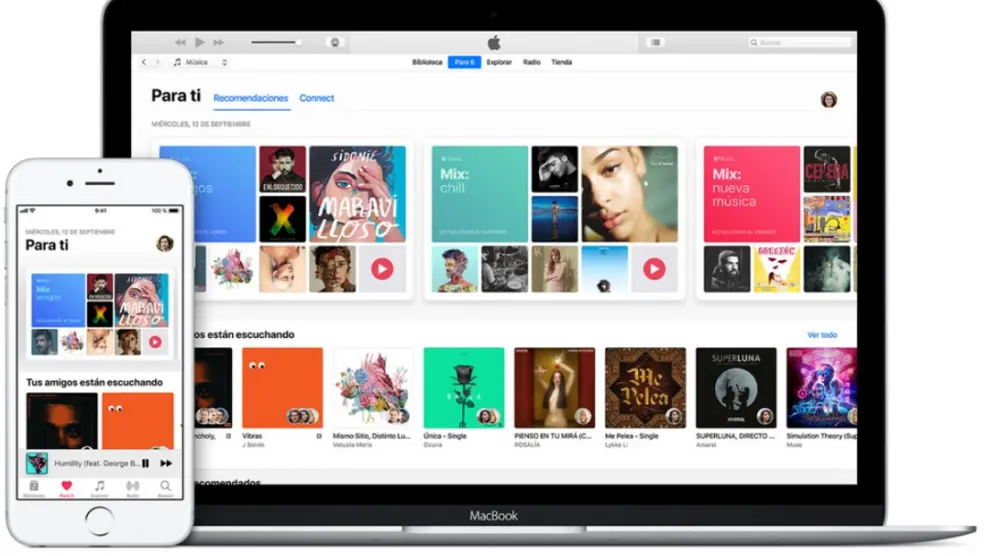The image size is (990, 556).
Task: Click the back navigation arrow in iTunes
Action: [144, 62]
